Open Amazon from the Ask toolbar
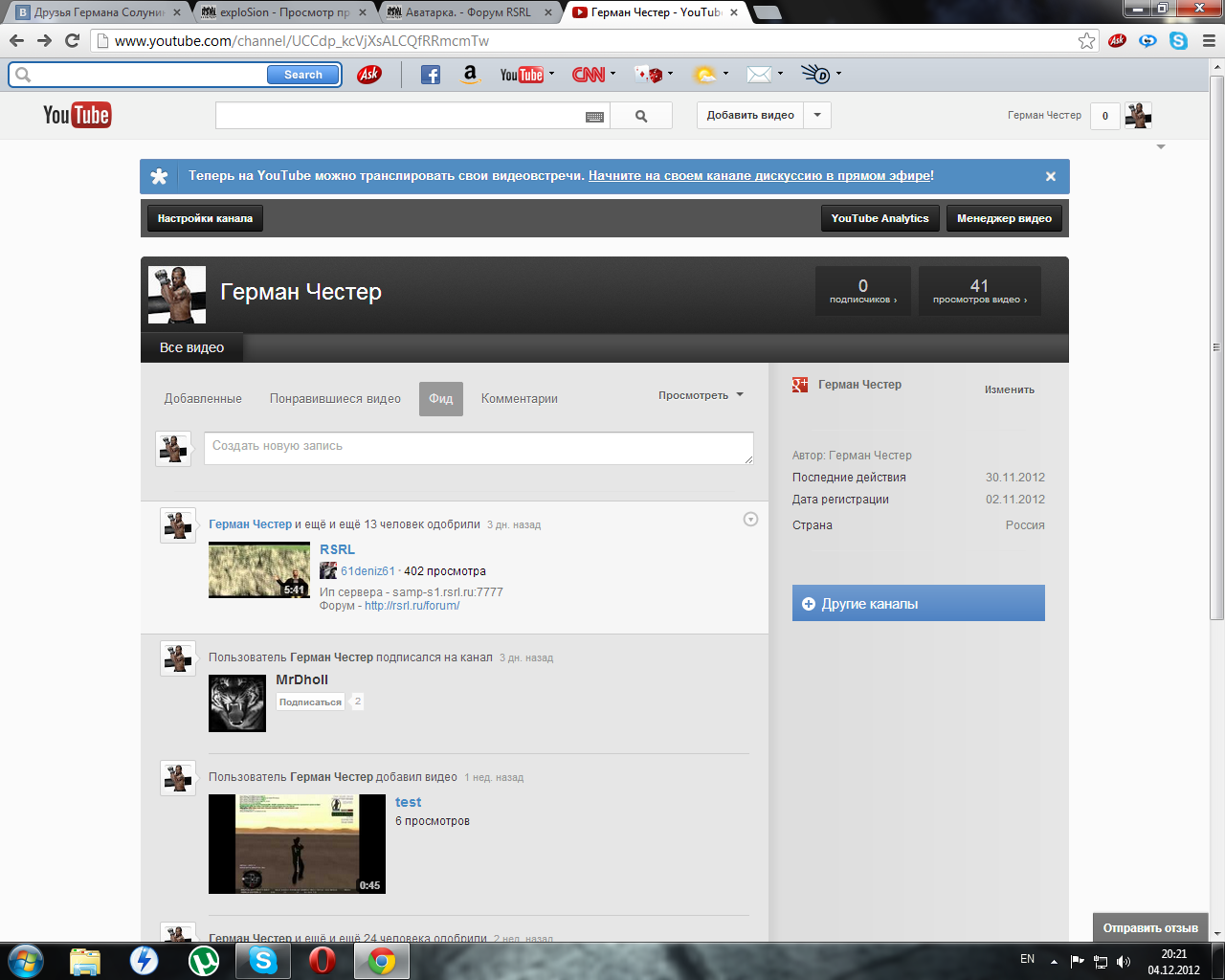Image resolution: width=1225 pixels, height=980 pixels. [x=470, y=75]
